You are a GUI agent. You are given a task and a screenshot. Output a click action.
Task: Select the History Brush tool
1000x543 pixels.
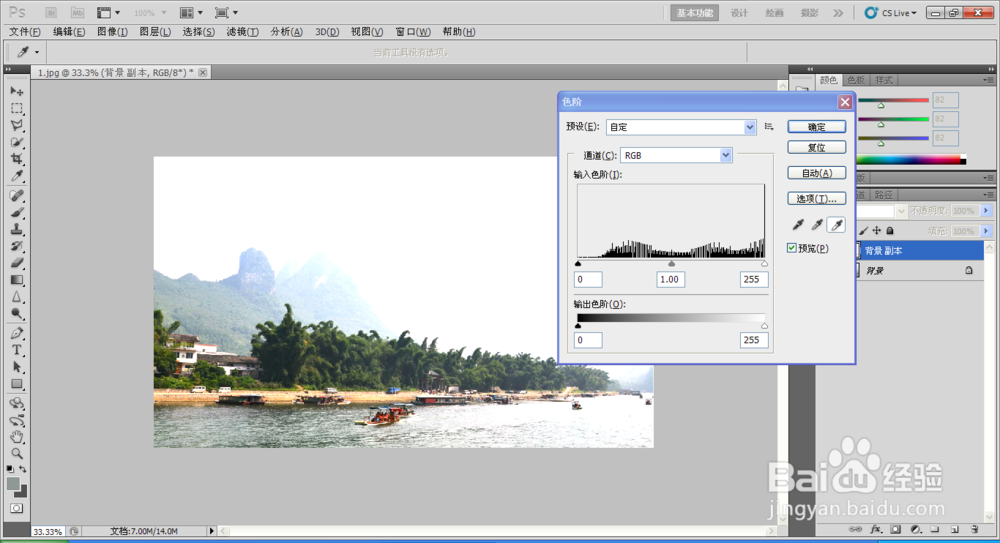[x=17, y=246]
